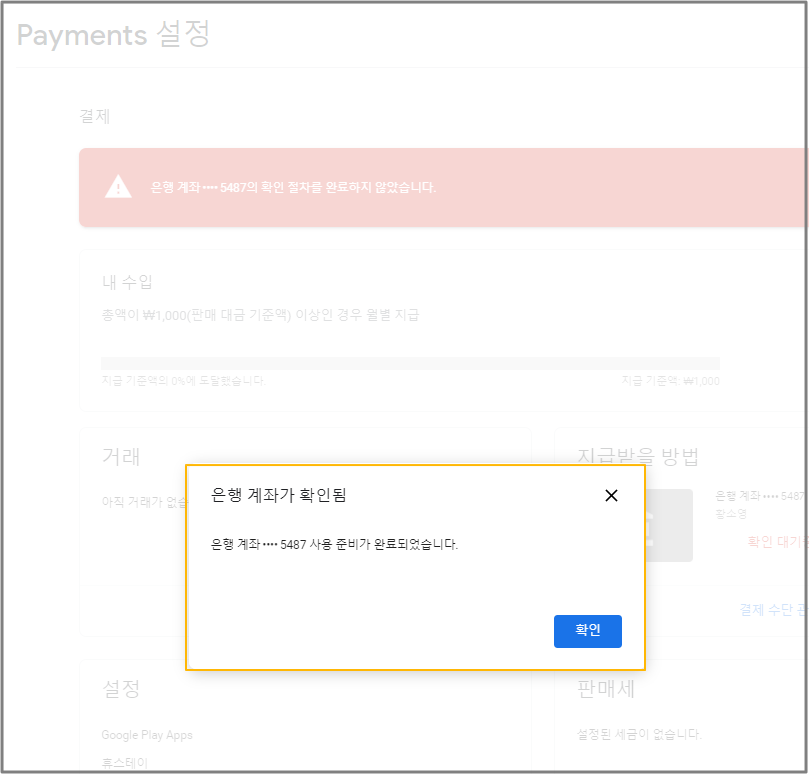Click the 결제 section heading

(94, 116)
